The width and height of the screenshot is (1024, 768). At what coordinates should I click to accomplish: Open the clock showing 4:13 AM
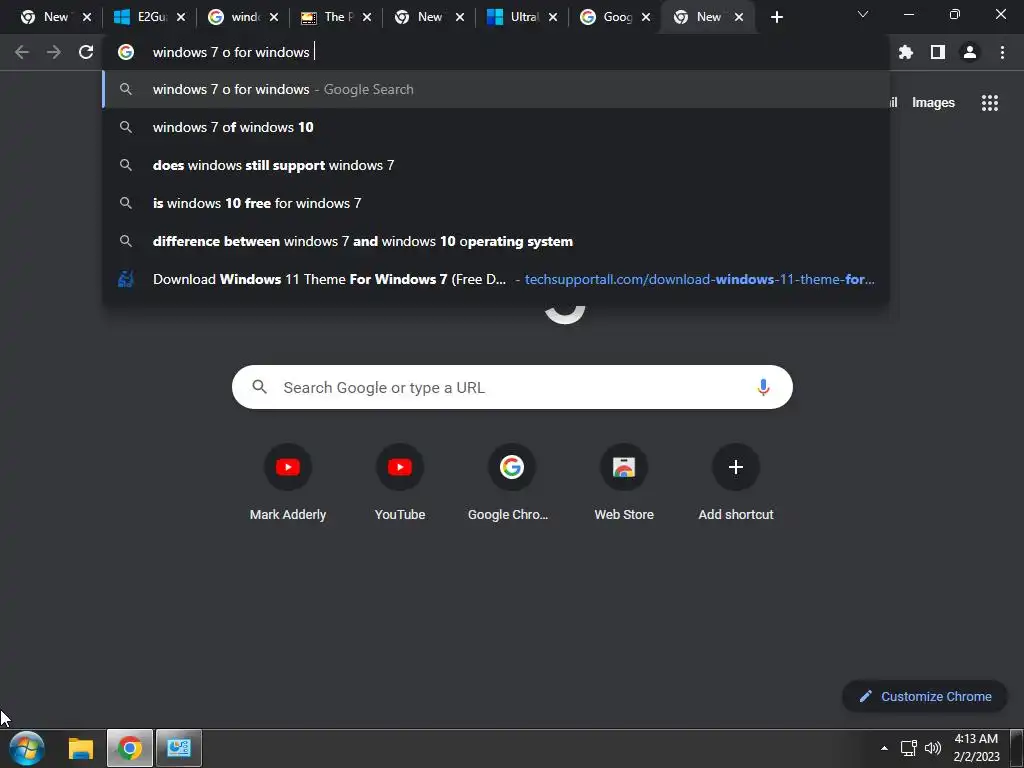(976, 748)
